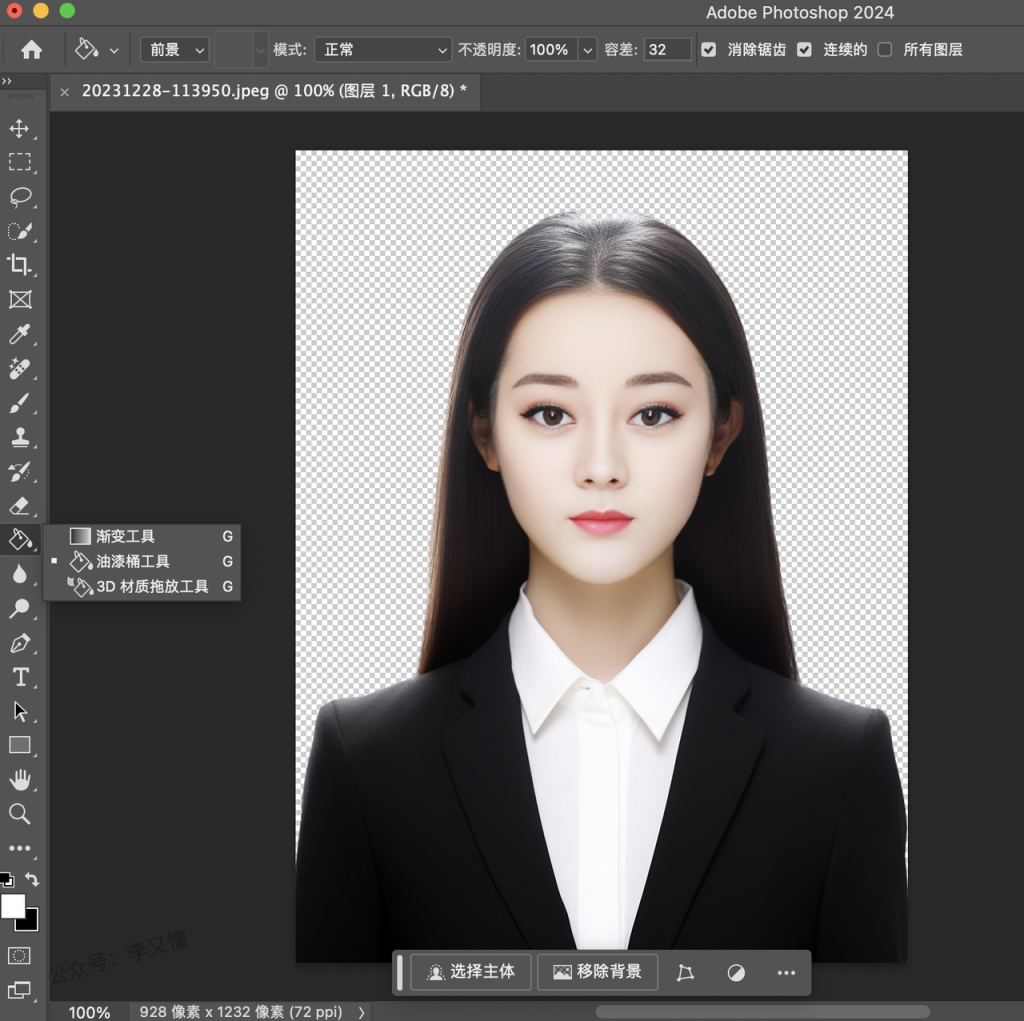Click the Home icon in options bar
This screenshot has width=1024, height=1021.
[x=32, y=50]
